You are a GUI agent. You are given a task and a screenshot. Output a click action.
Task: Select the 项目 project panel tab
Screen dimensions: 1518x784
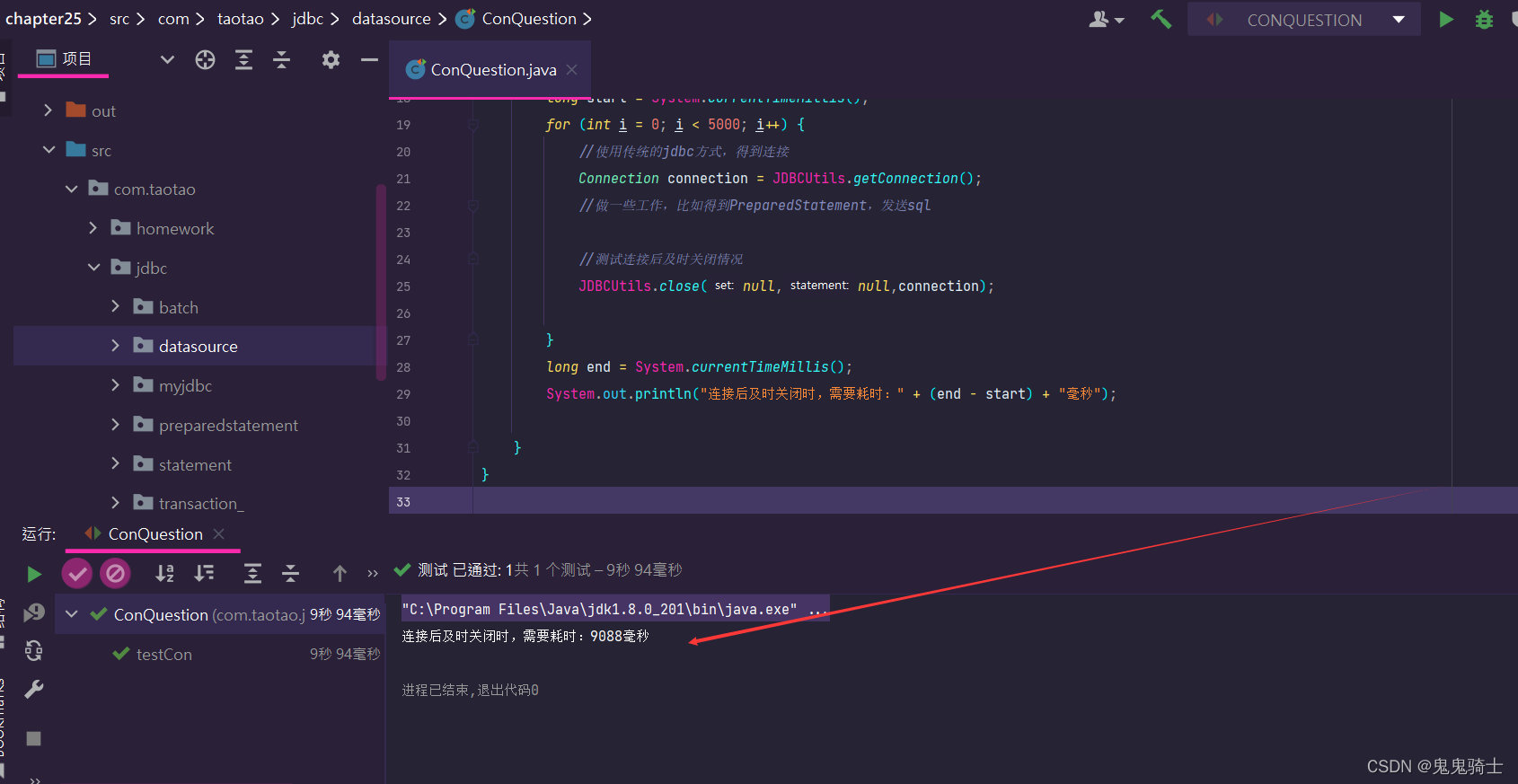[63, 58]
